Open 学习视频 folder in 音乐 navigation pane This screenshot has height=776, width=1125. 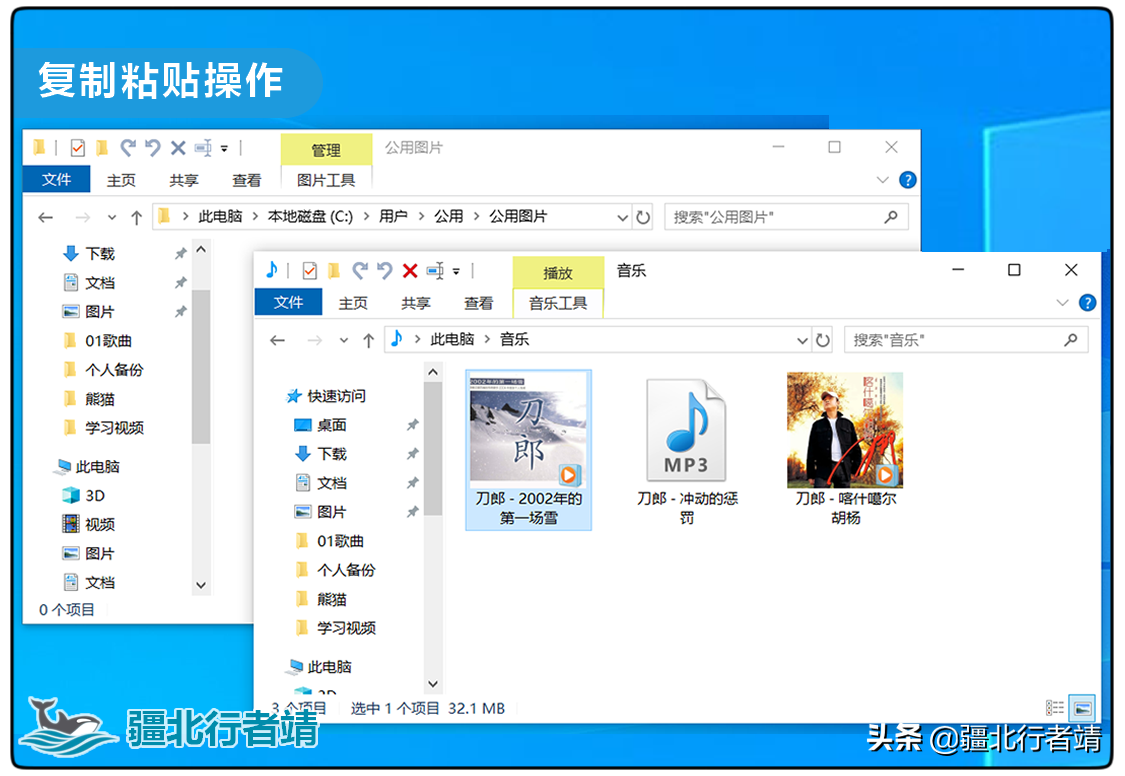tap(335, 628)
